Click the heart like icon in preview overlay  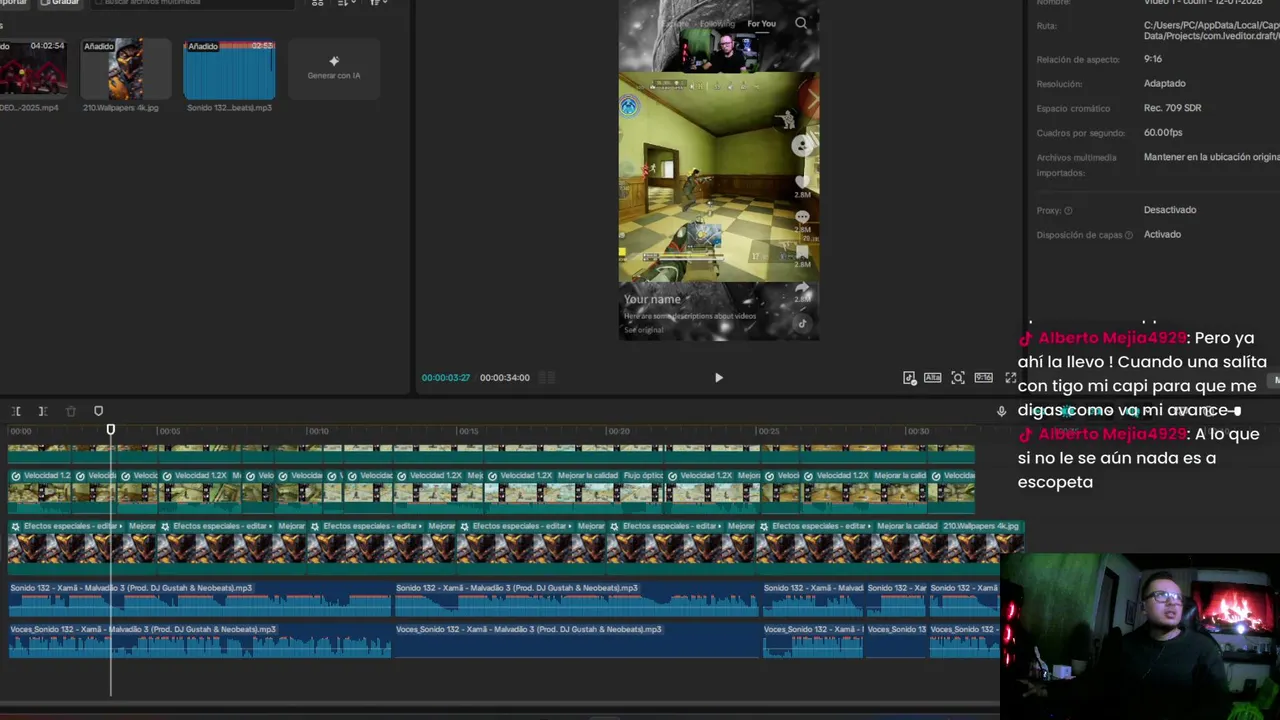(802, 182)
